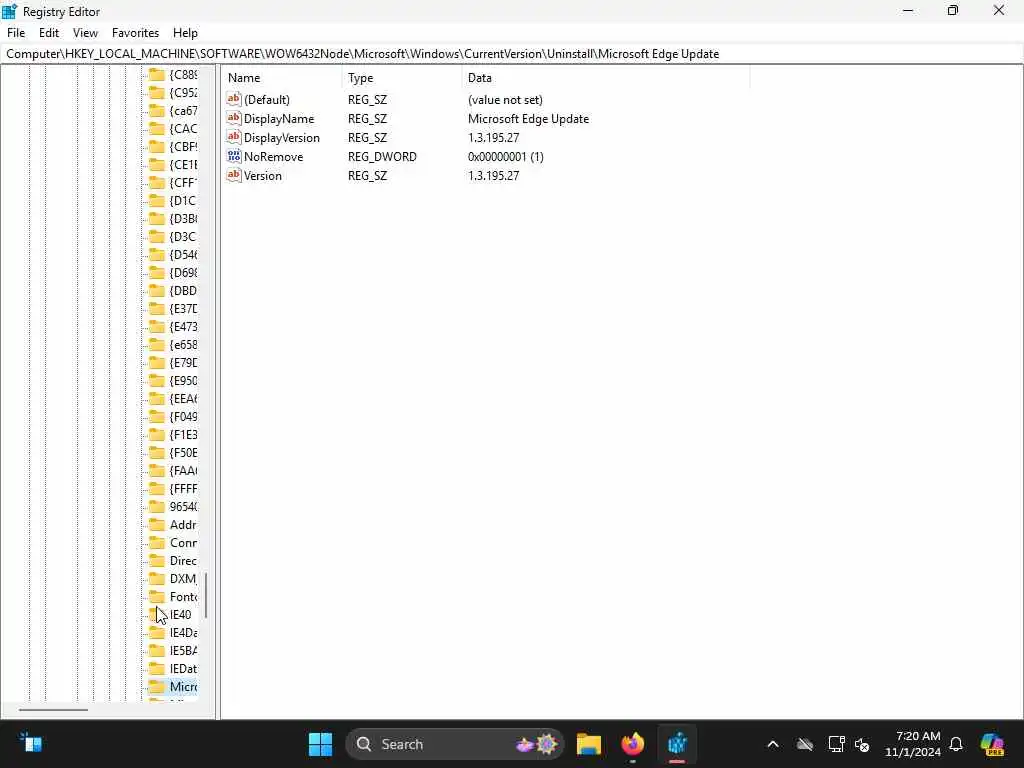Select {CAC folder icon in tree
This screenshot has height=768, width=1024.
coord(157,129)
